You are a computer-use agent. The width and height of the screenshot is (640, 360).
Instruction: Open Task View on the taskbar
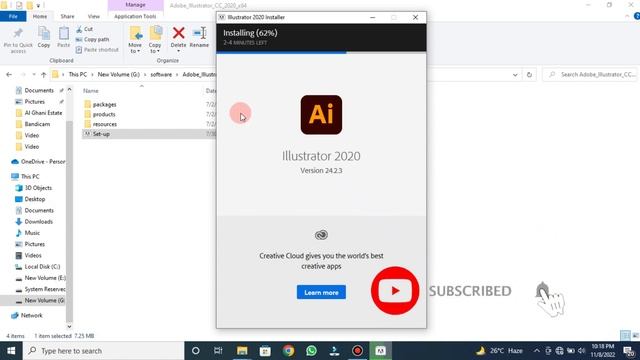[x=218, y=351]
